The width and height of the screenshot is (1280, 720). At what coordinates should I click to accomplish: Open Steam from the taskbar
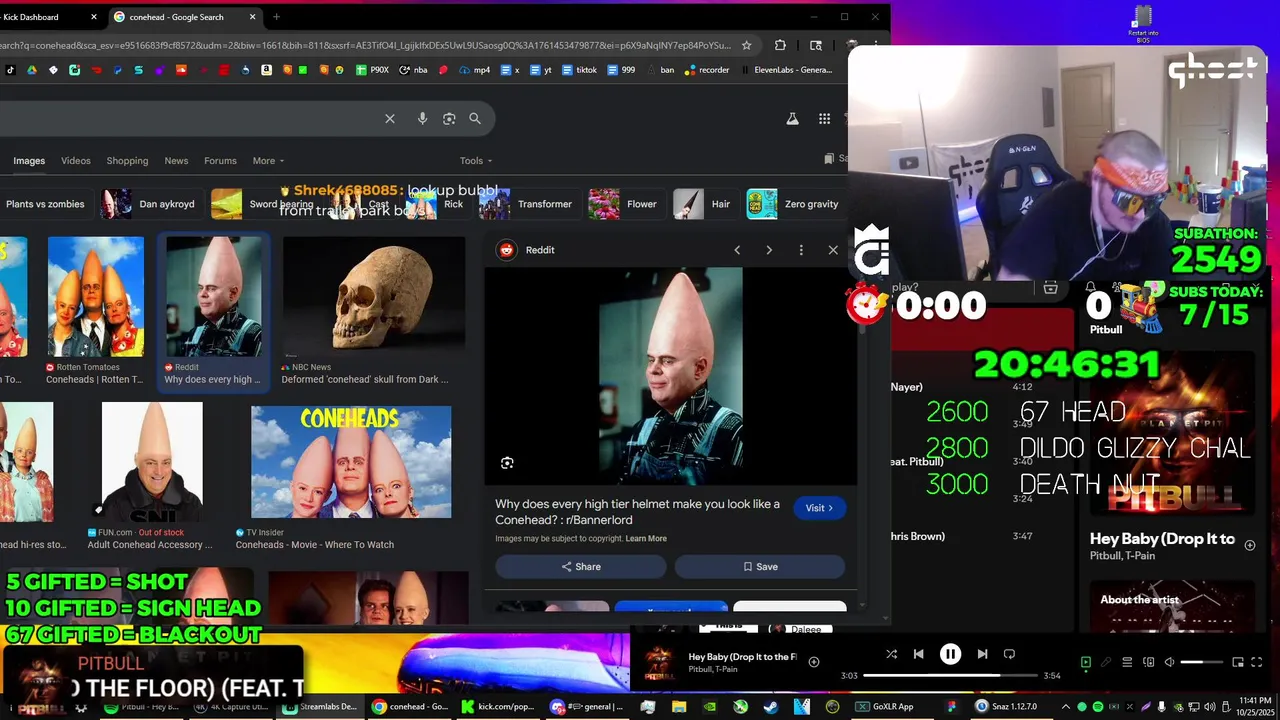click(770, 707)
